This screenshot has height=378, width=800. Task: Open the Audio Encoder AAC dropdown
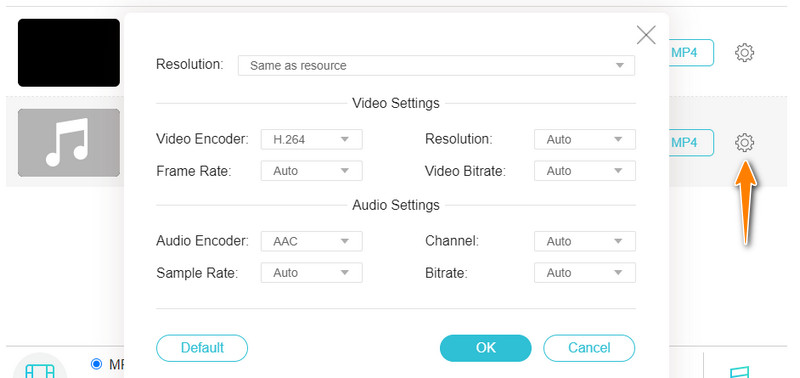tap(311, 241)
